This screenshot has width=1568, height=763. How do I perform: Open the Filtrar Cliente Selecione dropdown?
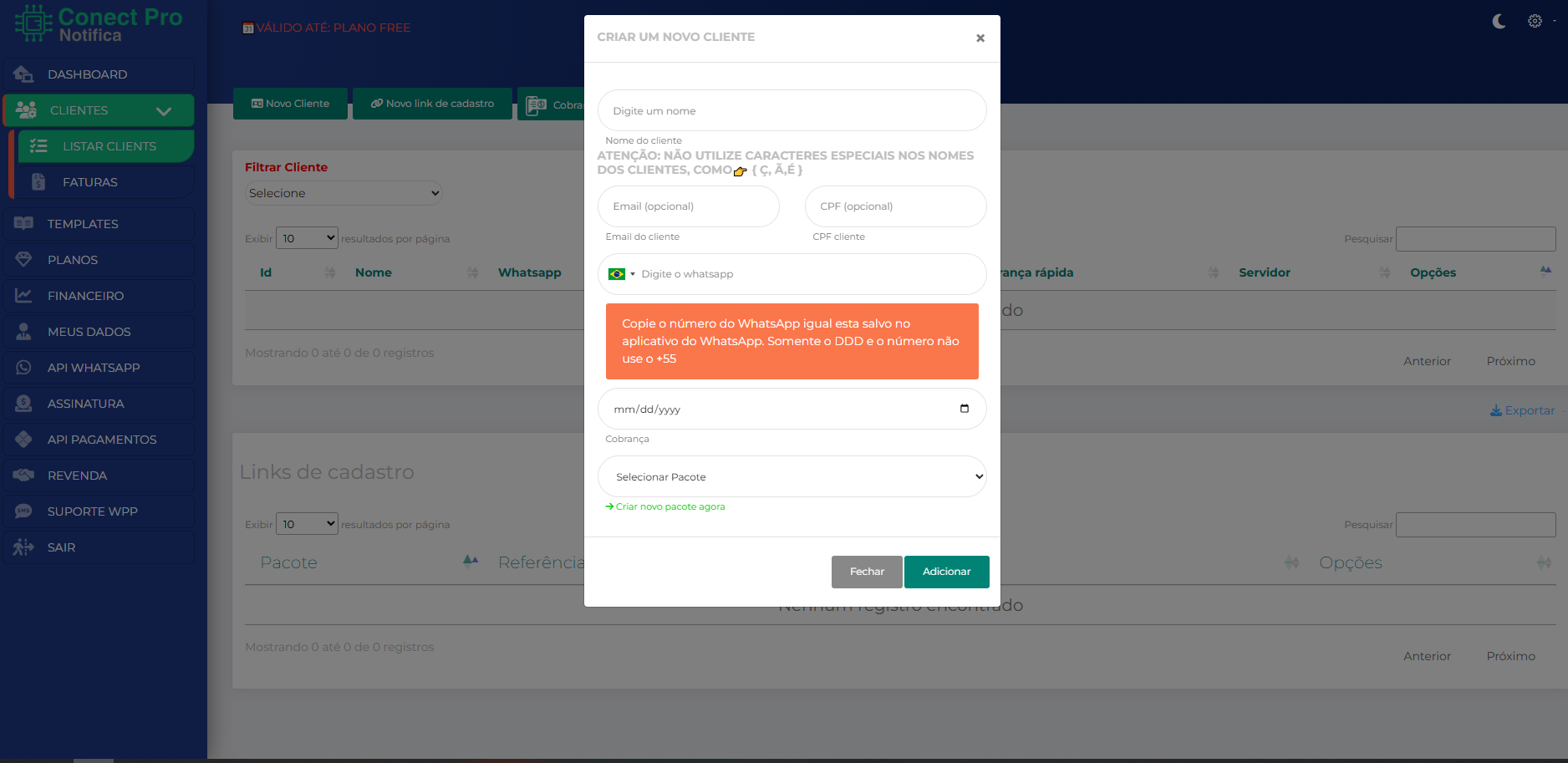(344, 193)
